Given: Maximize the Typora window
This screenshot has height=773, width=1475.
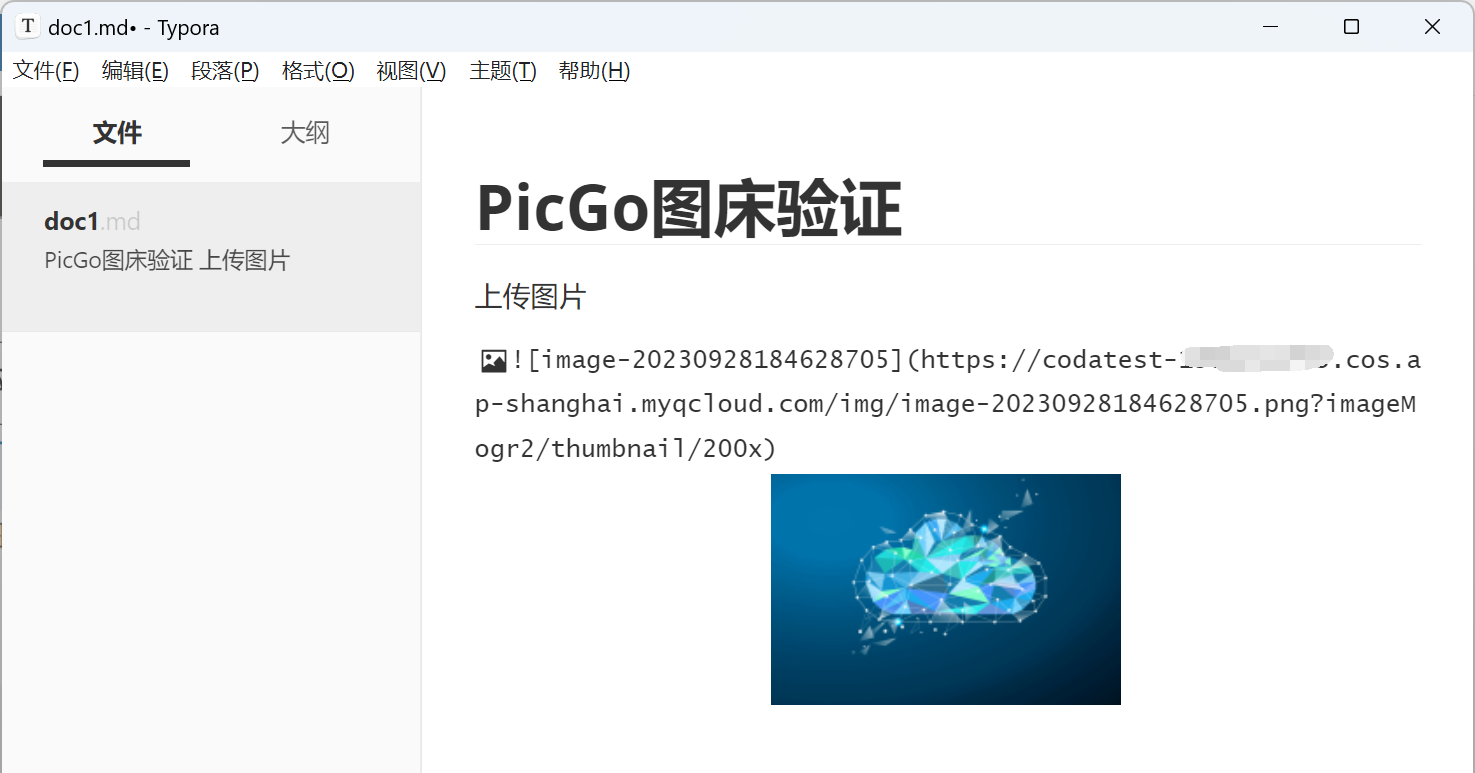Looking at the screenshot, I should [x=1351, y=27].
